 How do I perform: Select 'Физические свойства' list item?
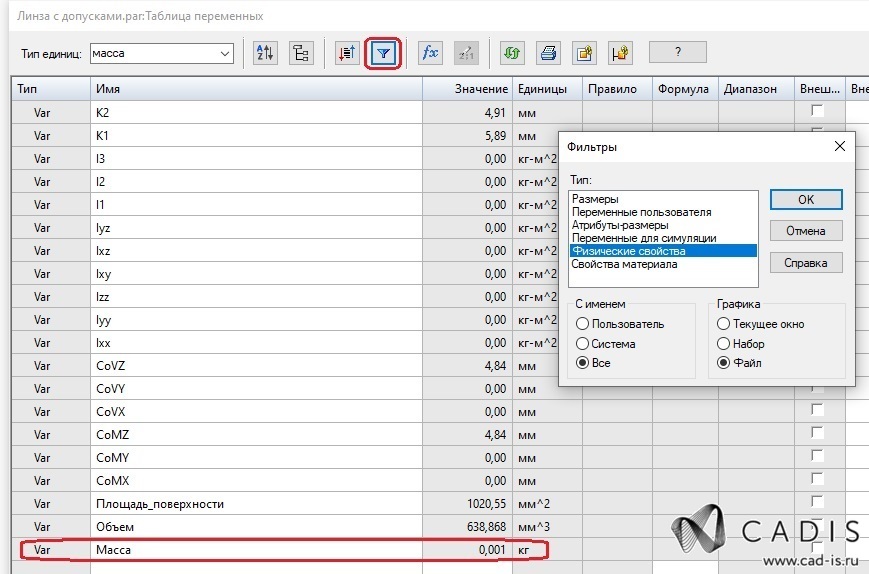663,251
